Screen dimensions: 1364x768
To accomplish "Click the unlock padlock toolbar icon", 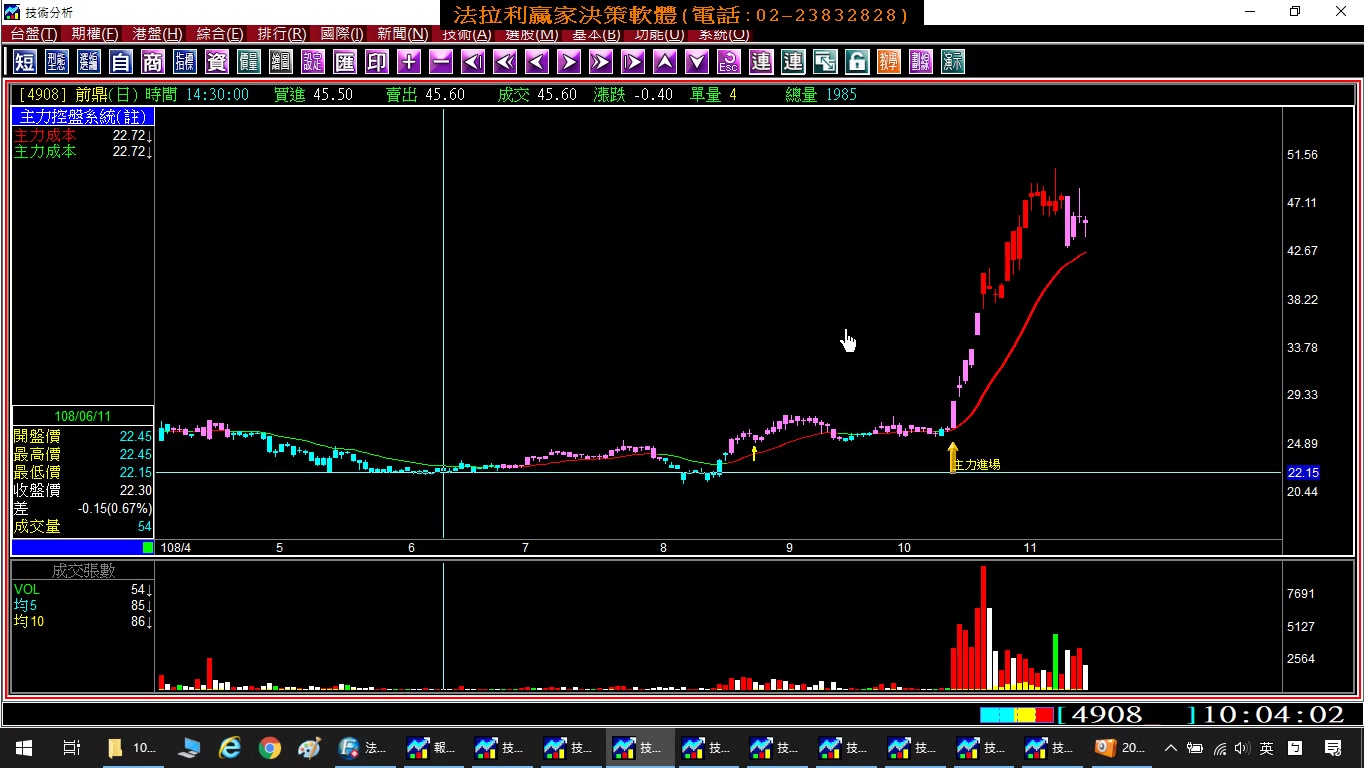I will 857,62.
